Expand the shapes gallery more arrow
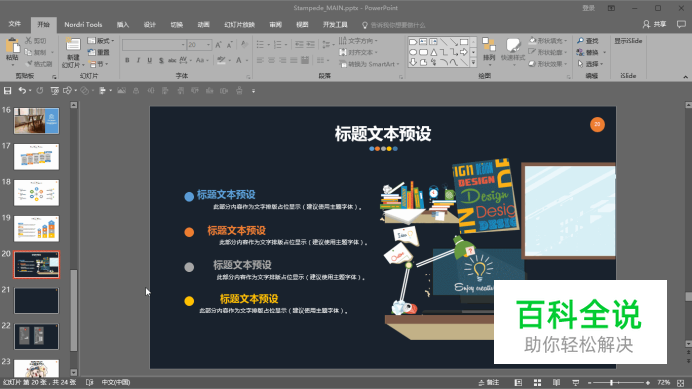 (x=473, y=63)
